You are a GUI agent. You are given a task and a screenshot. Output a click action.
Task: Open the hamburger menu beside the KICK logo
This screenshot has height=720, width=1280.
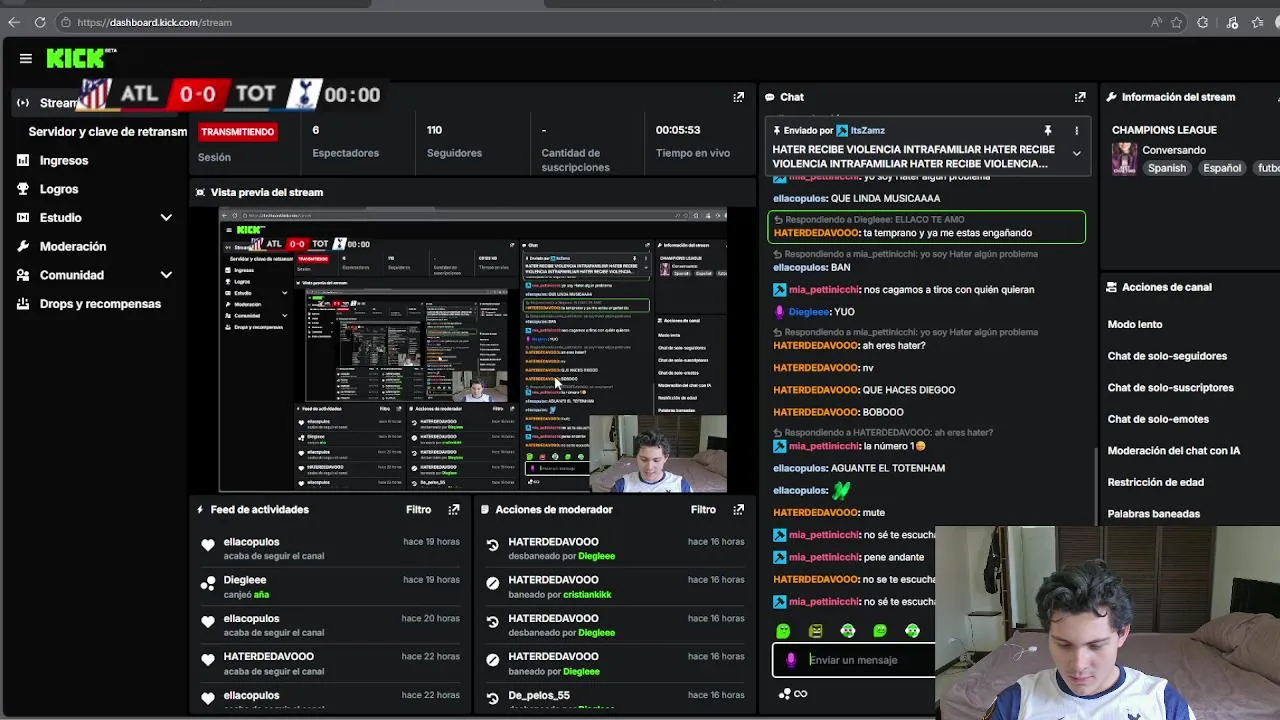(x=26, y=58)
